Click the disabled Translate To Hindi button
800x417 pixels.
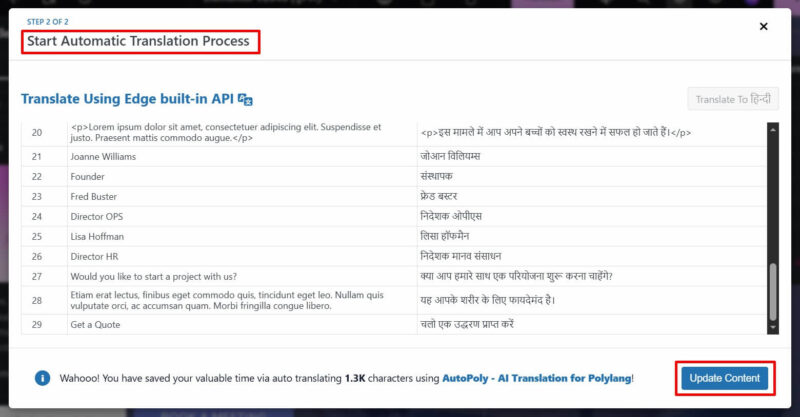tap(733, 99)
